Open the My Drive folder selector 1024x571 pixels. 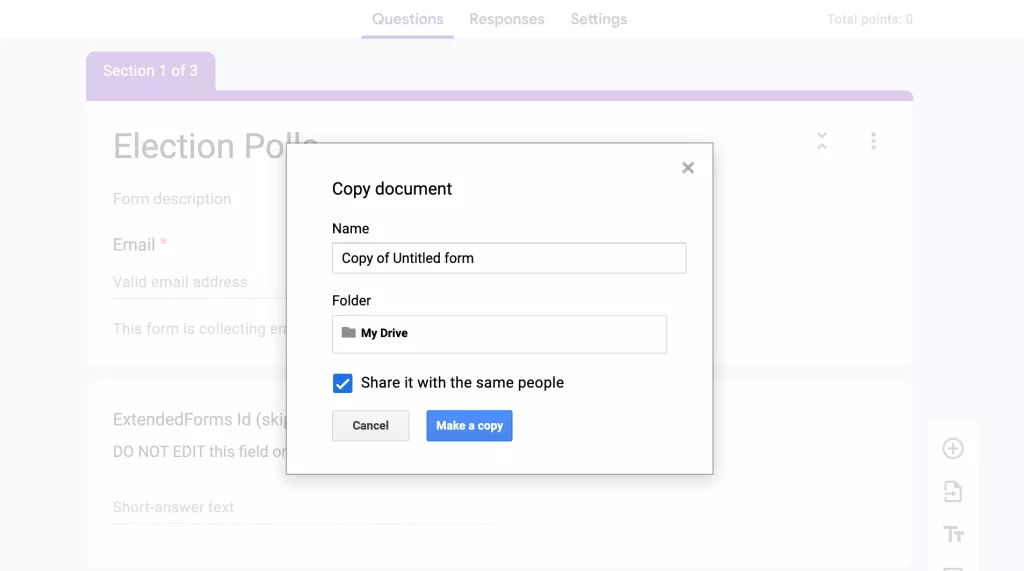(499, 334)
